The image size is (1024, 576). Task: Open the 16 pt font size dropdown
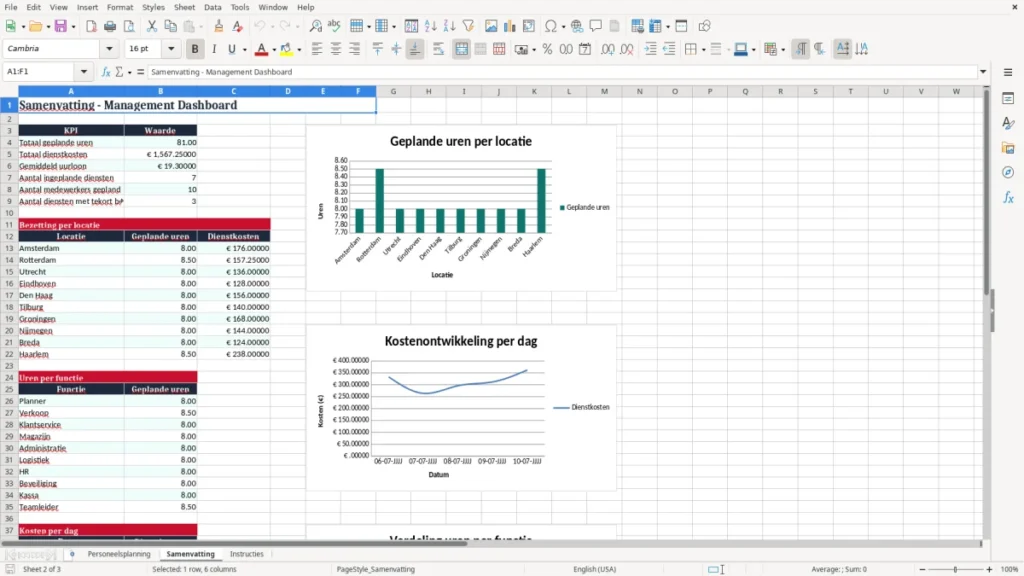point(171,49)
